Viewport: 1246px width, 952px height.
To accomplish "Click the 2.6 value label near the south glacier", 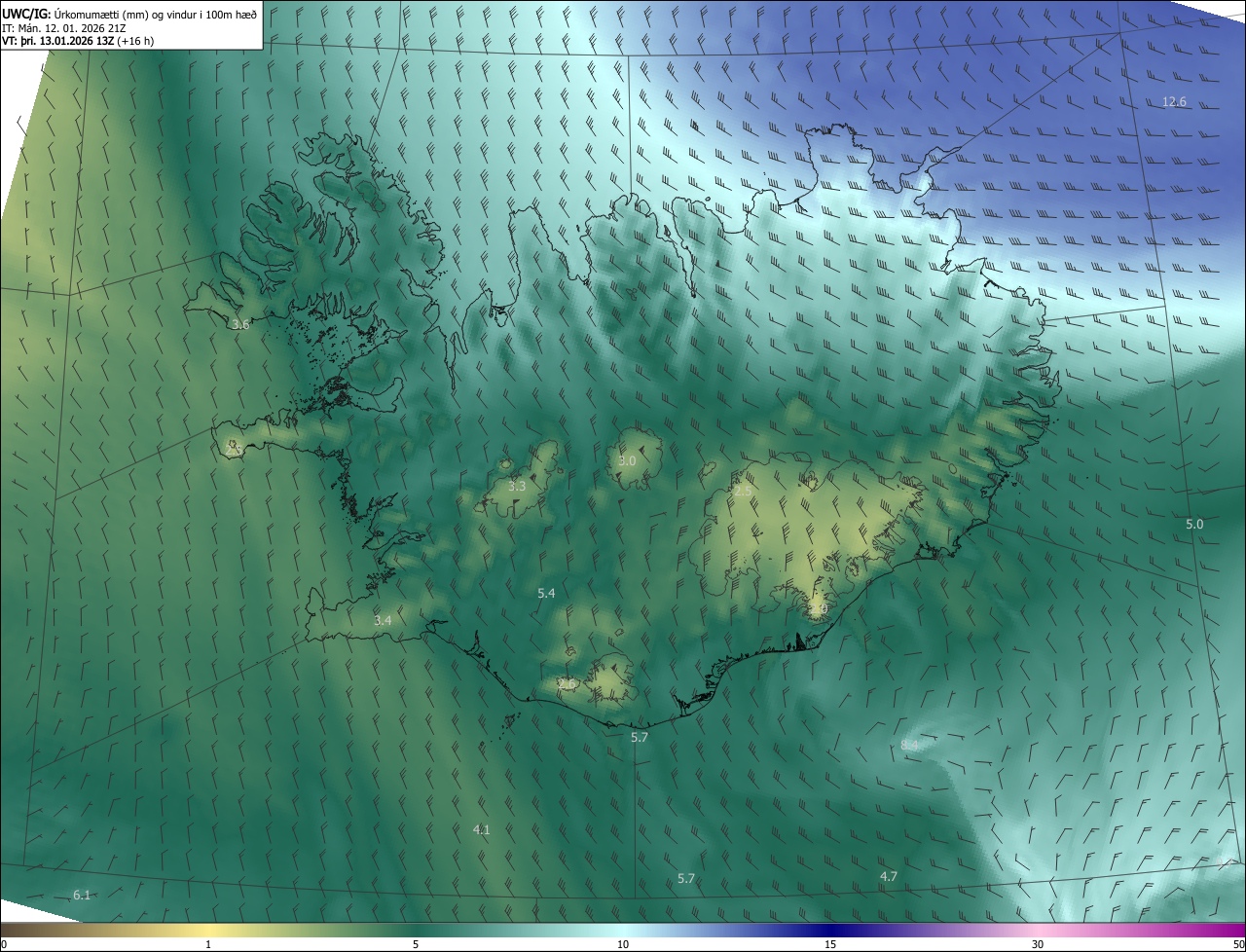I will click(567, 684).
